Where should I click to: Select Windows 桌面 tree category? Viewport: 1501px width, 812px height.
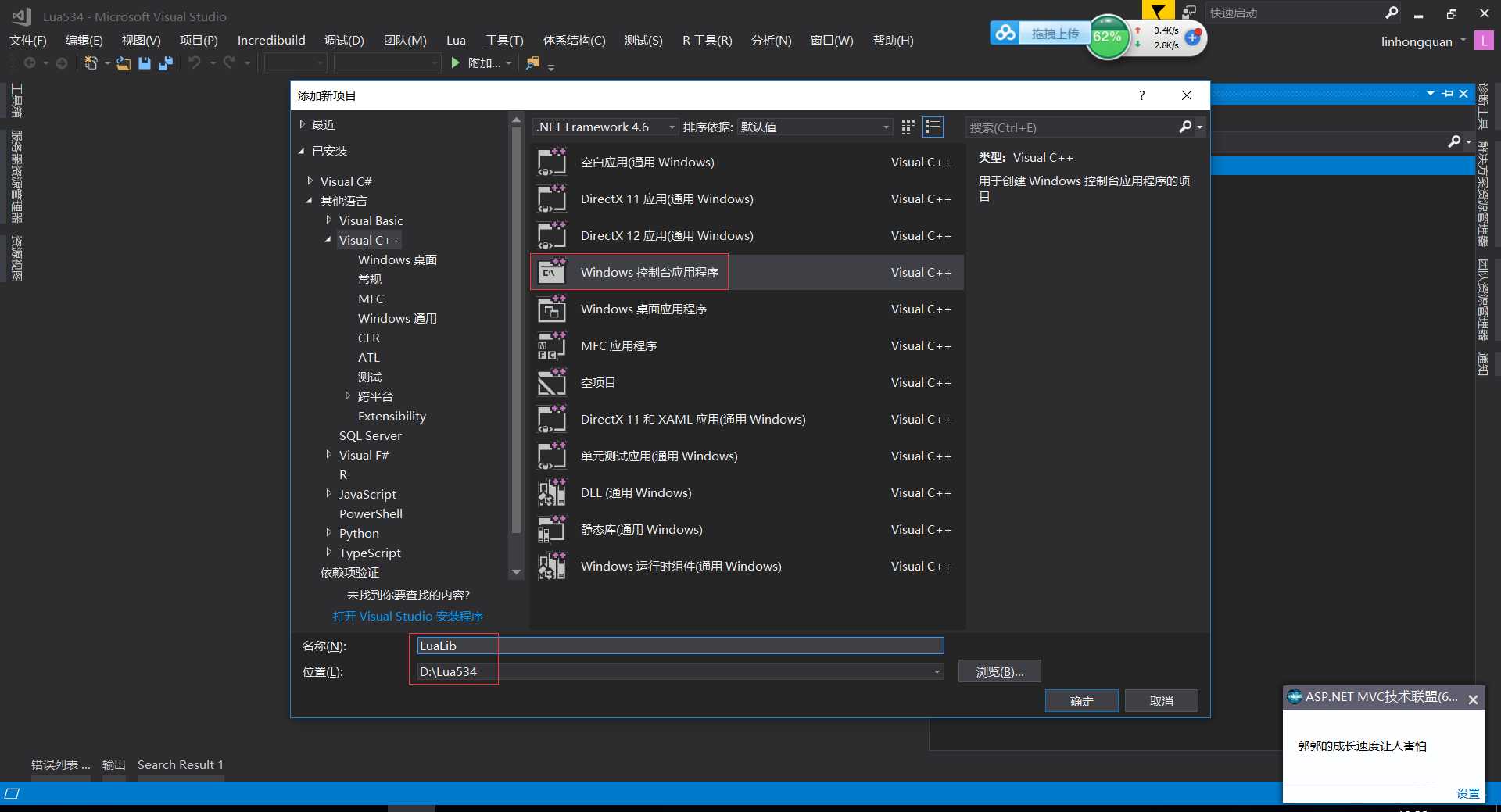(397, 259)
